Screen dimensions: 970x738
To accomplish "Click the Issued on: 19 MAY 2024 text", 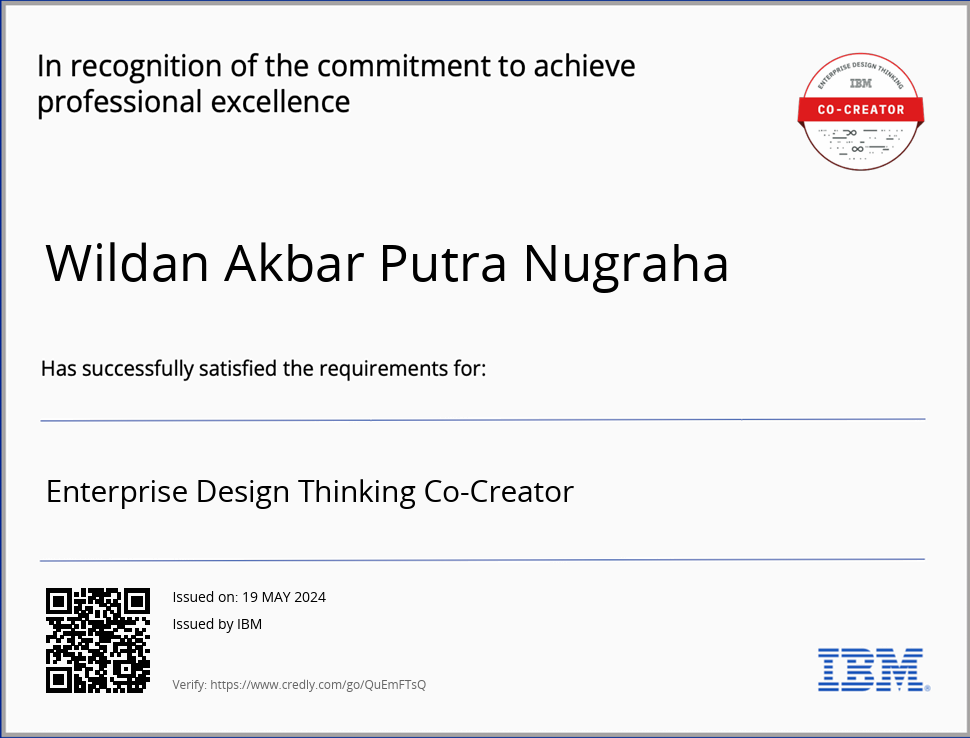I will [x=249, y=597].
